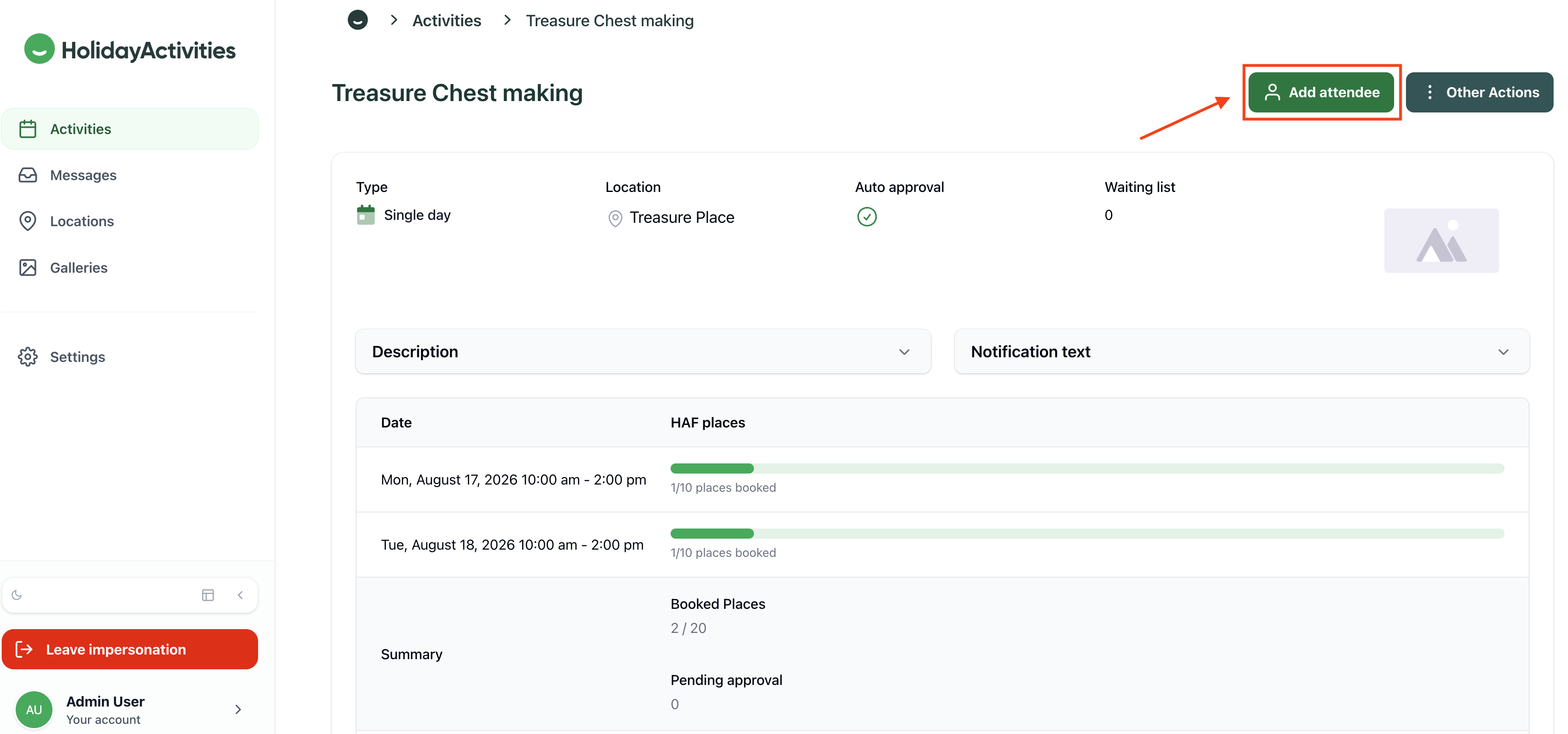Toggle dark mode moon icon
Viewport: 1568px width, 734px height.
tap(17, 595)
